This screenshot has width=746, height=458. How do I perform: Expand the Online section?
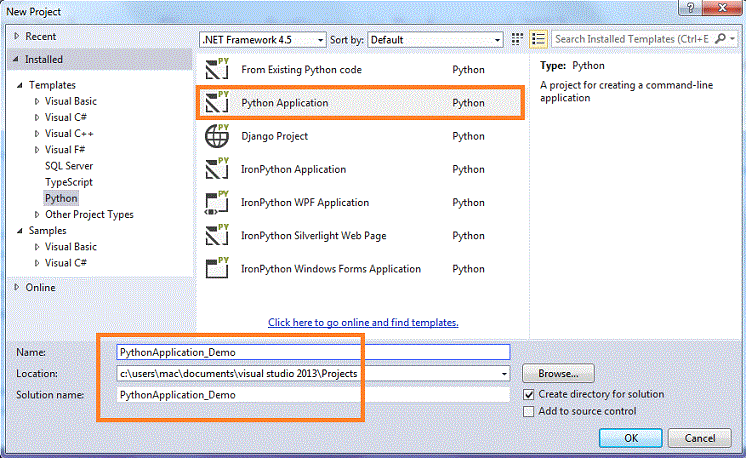pyautogui.click(x=17, y=287)
